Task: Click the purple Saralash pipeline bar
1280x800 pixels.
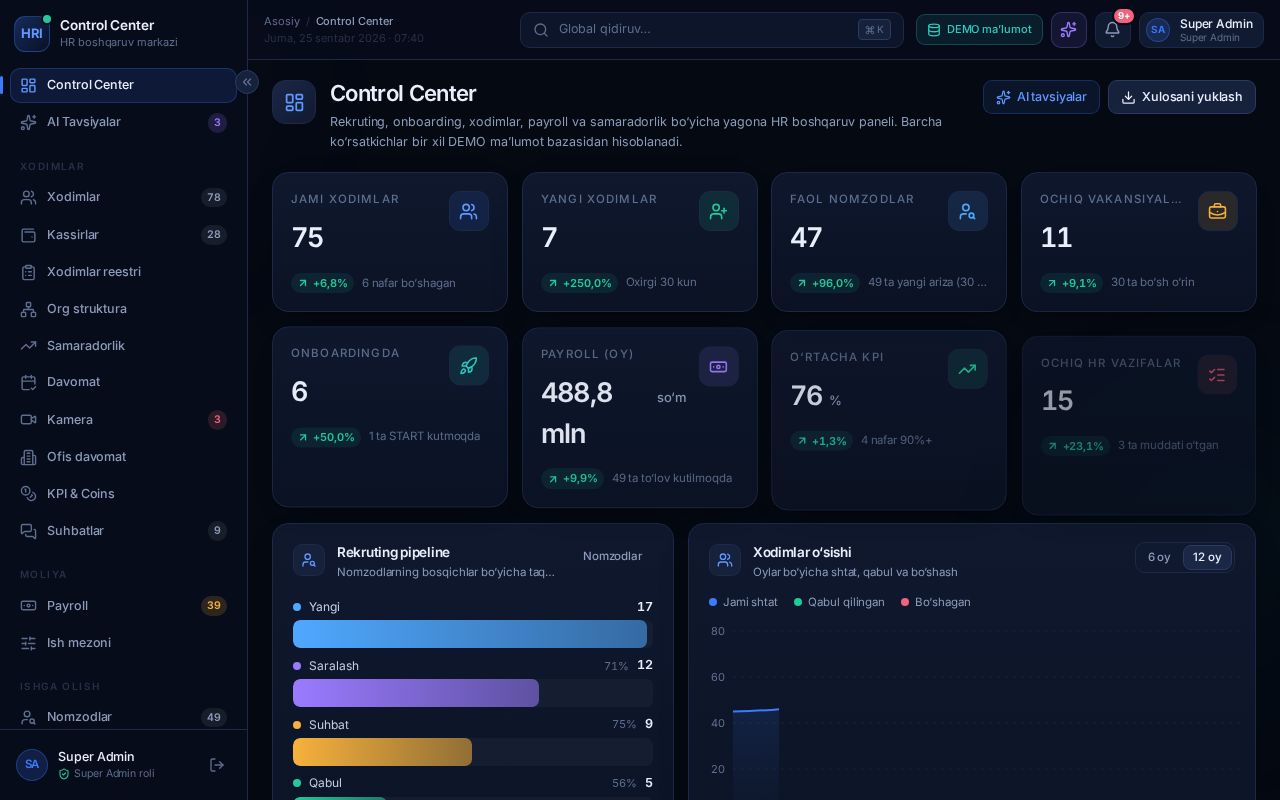Action: (x=416, y=693)
